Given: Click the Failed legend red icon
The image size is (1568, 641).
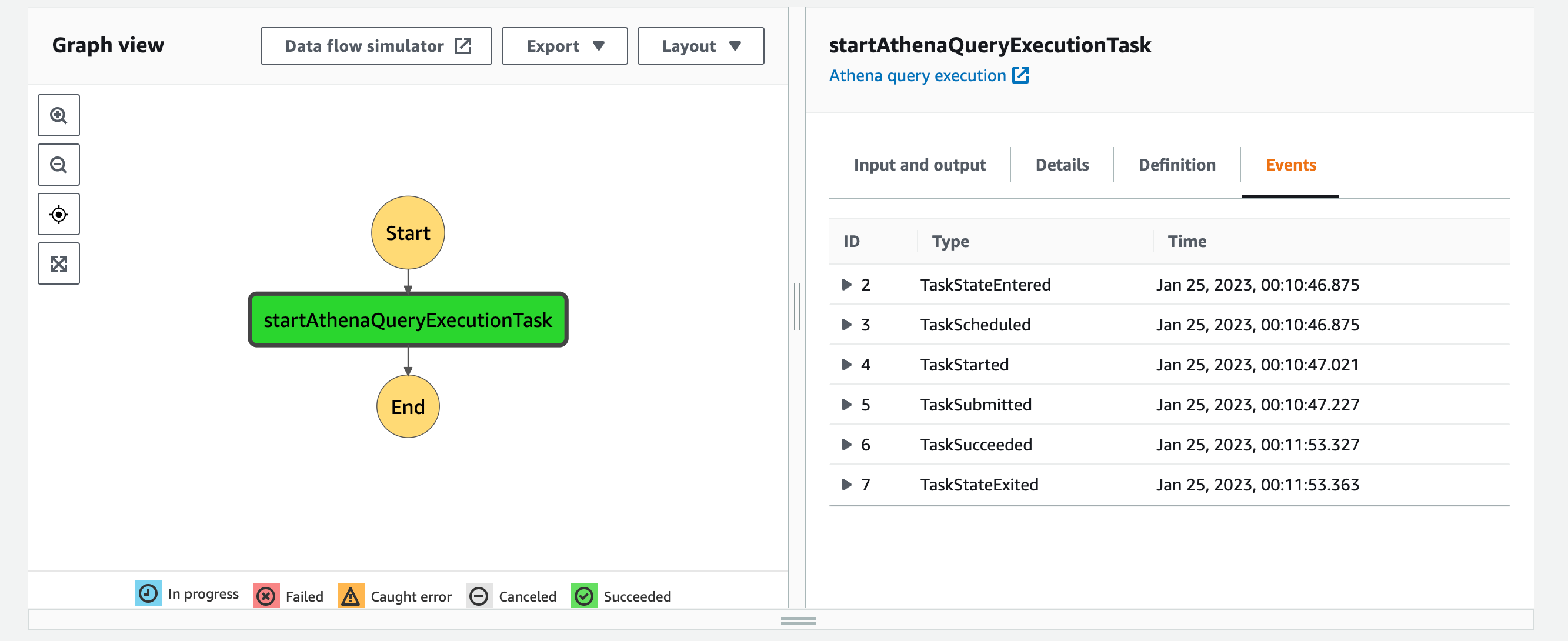Looking at the screenshot, I should point(266,596).
